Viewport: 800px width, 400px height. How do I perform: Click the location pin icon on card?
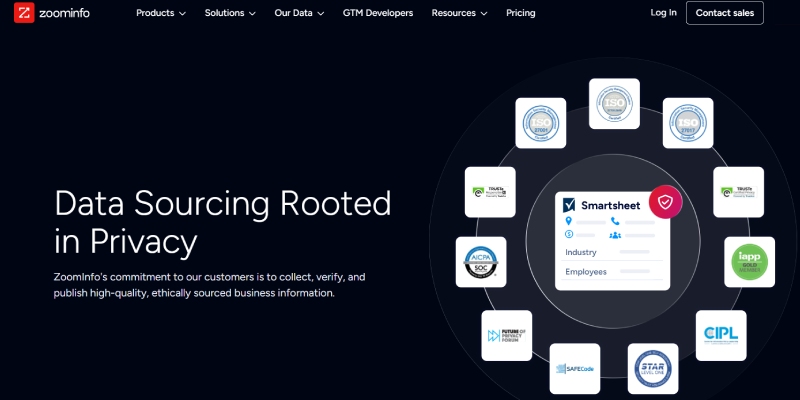point(568,221)
